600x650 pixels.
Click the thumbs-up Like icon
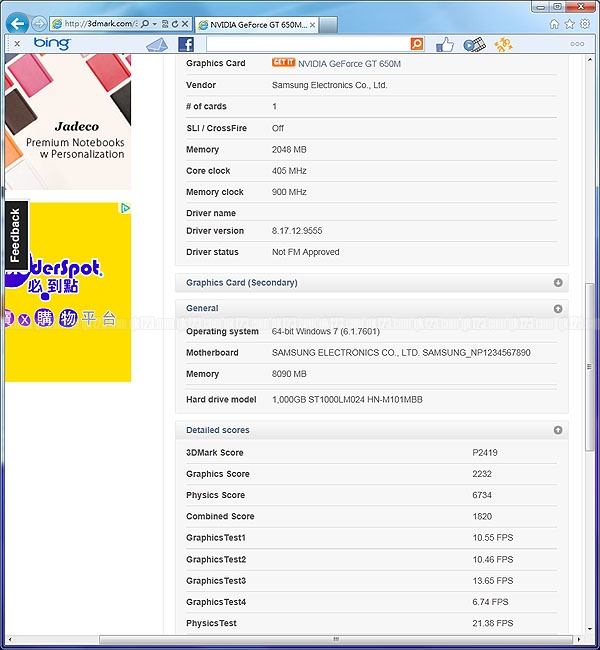coord(445,44)
